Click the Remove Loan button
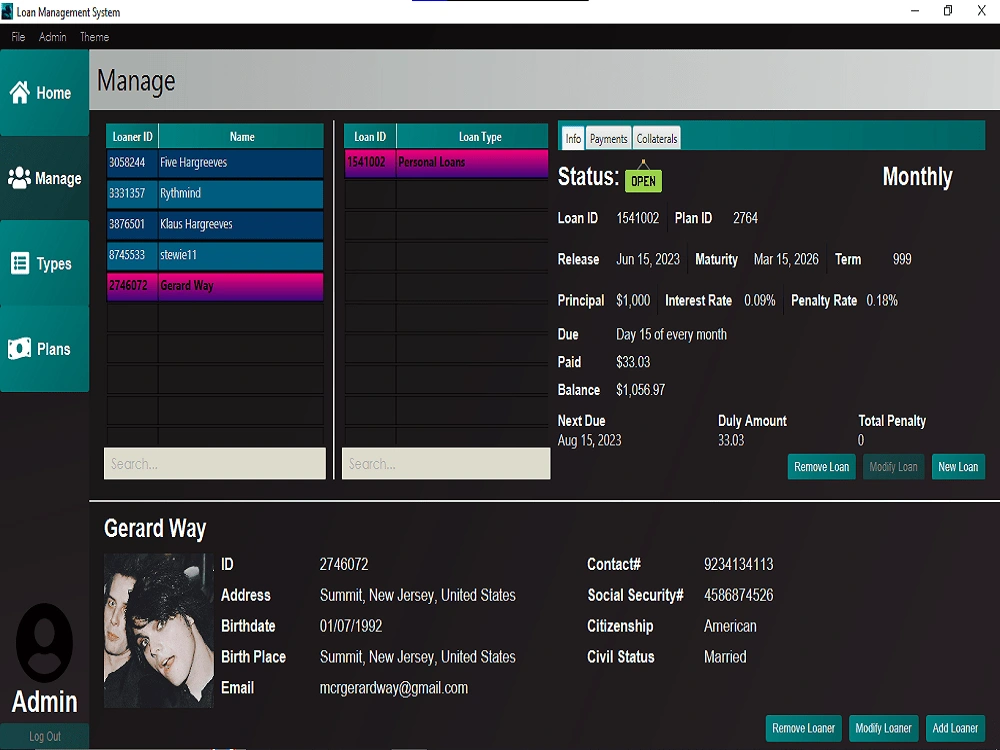Screen dimensions: 1000x750 [821, 467]
